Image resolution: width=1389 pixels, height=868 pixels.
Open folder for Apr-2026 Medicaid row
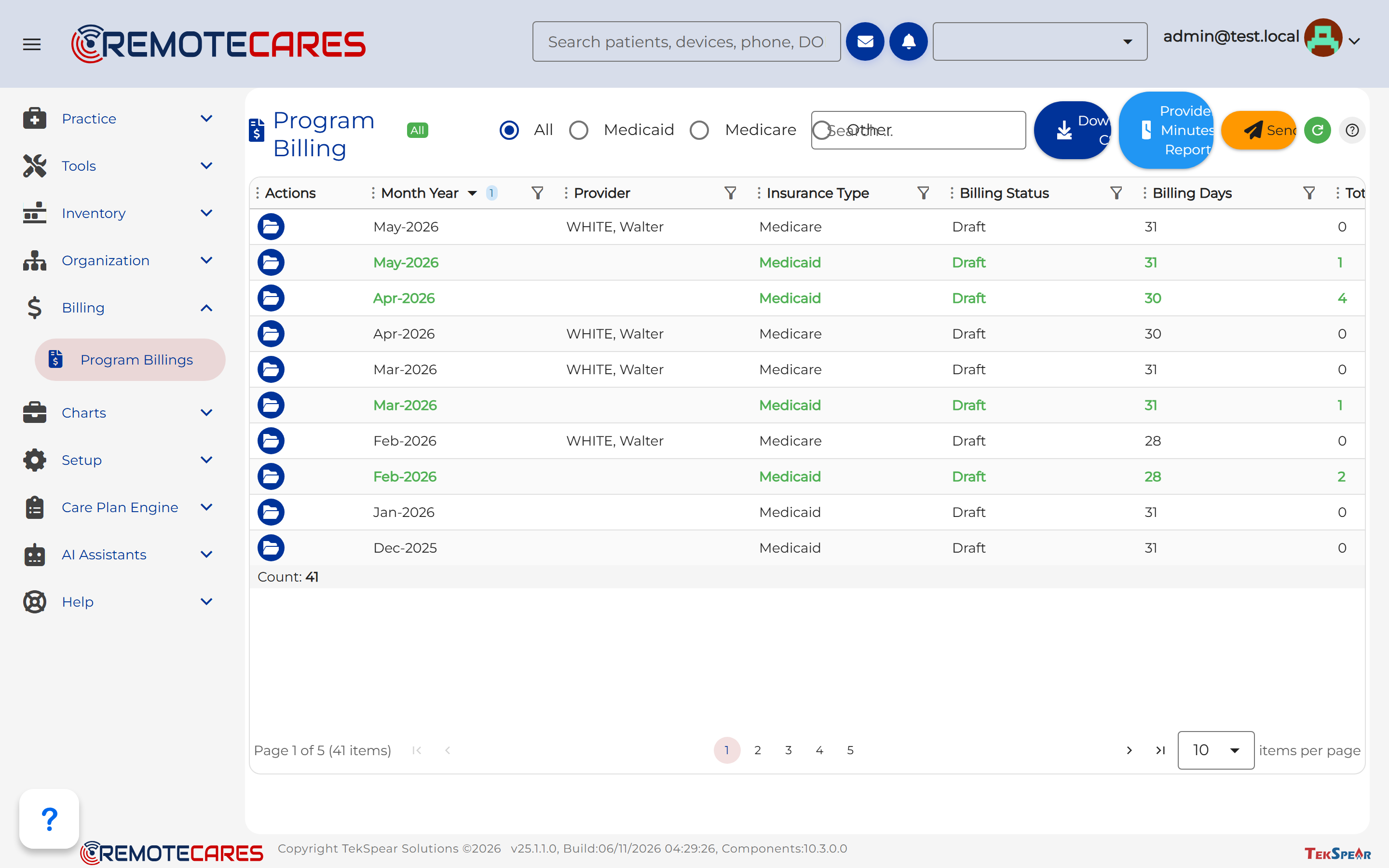pos(271,298)
